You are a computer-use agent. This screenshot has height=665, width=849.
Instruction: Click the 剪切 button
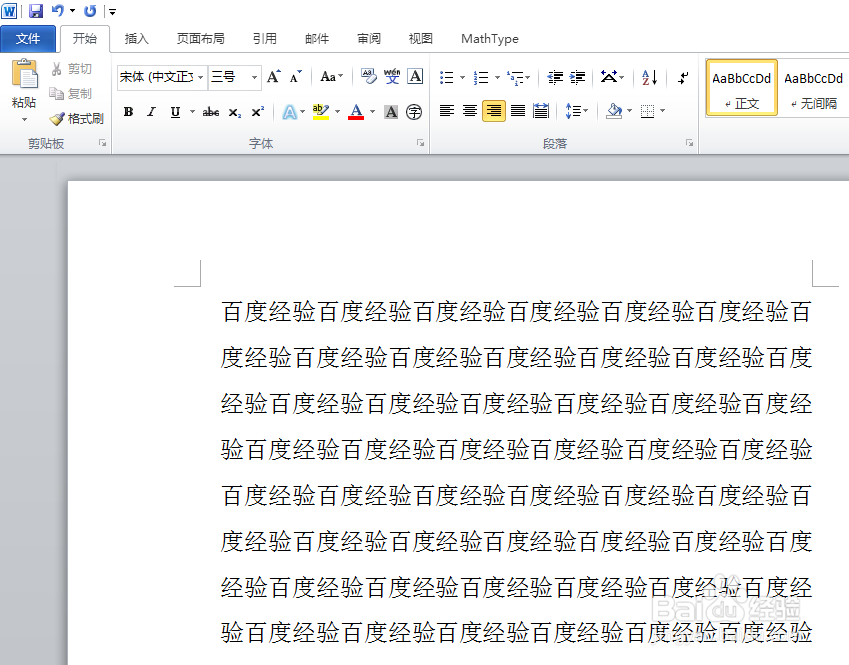click(x=72, y=69)
